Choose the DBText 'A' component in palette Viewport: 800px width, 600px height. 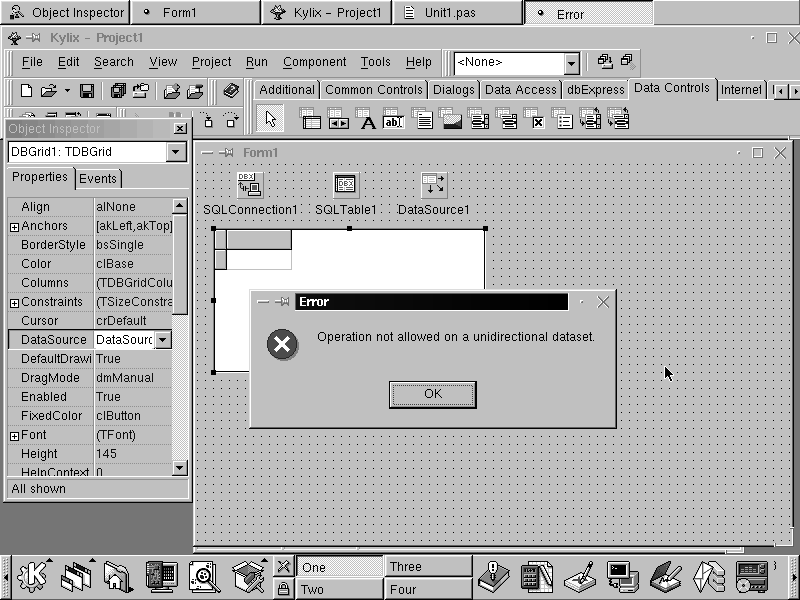coord(367,121)
